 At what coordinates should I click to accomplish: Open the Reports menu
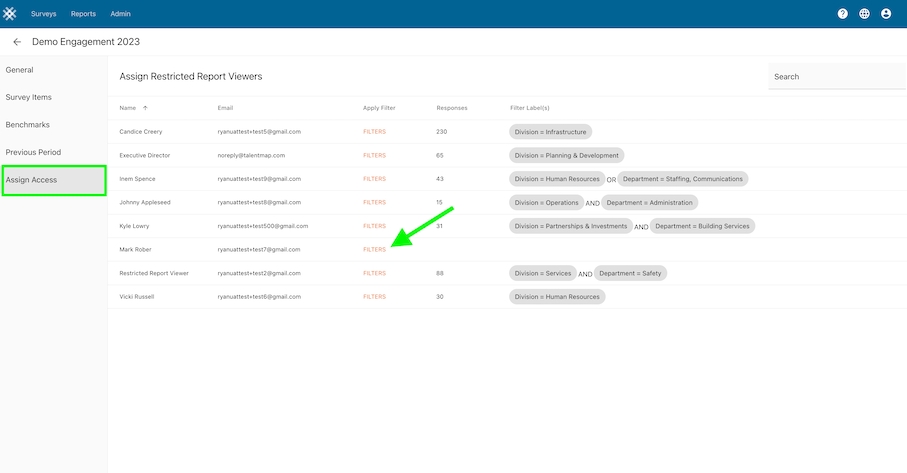83,14
